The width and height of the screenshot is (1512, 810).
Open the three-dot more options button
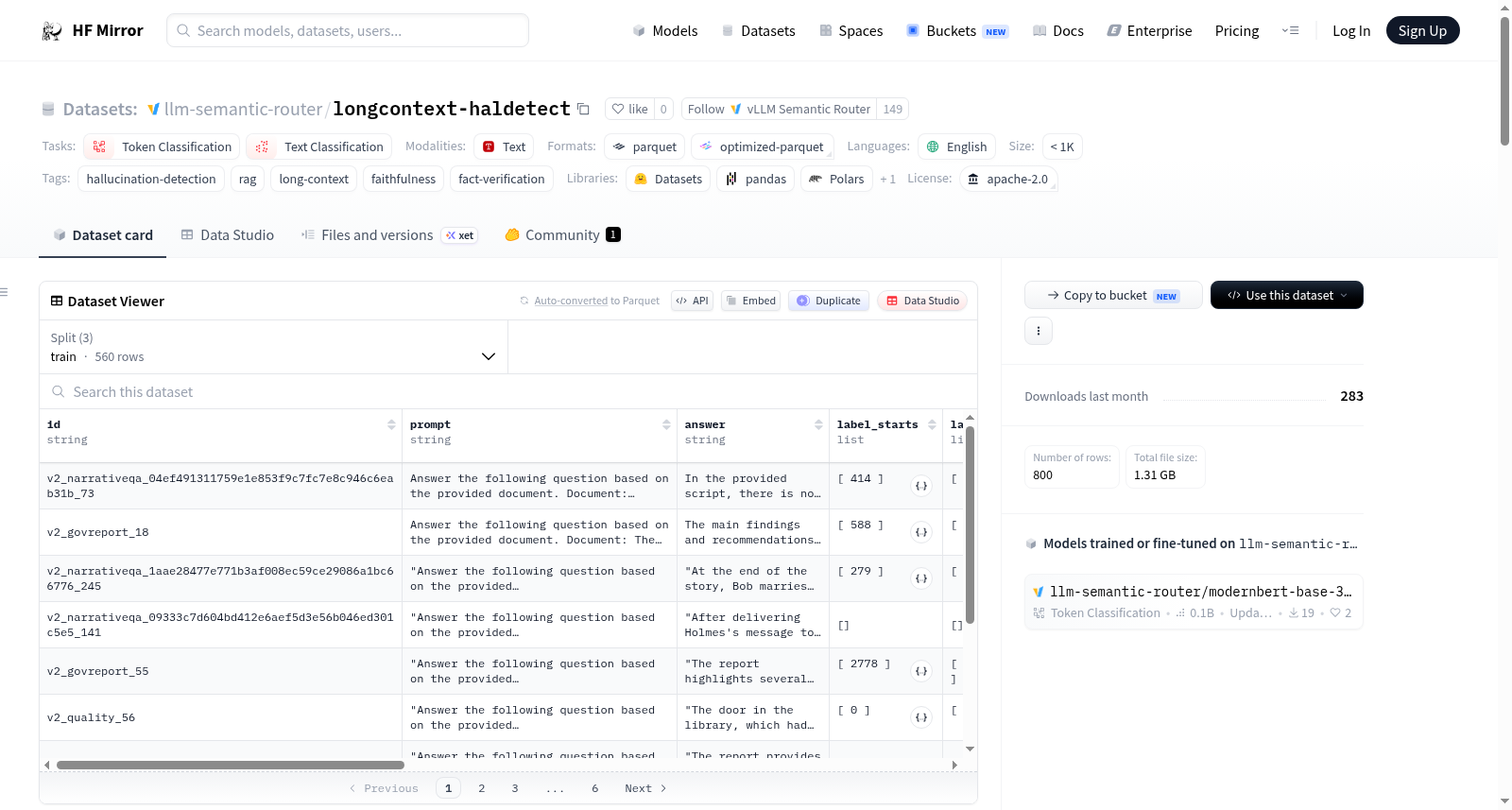click(x=1039, y=331)
